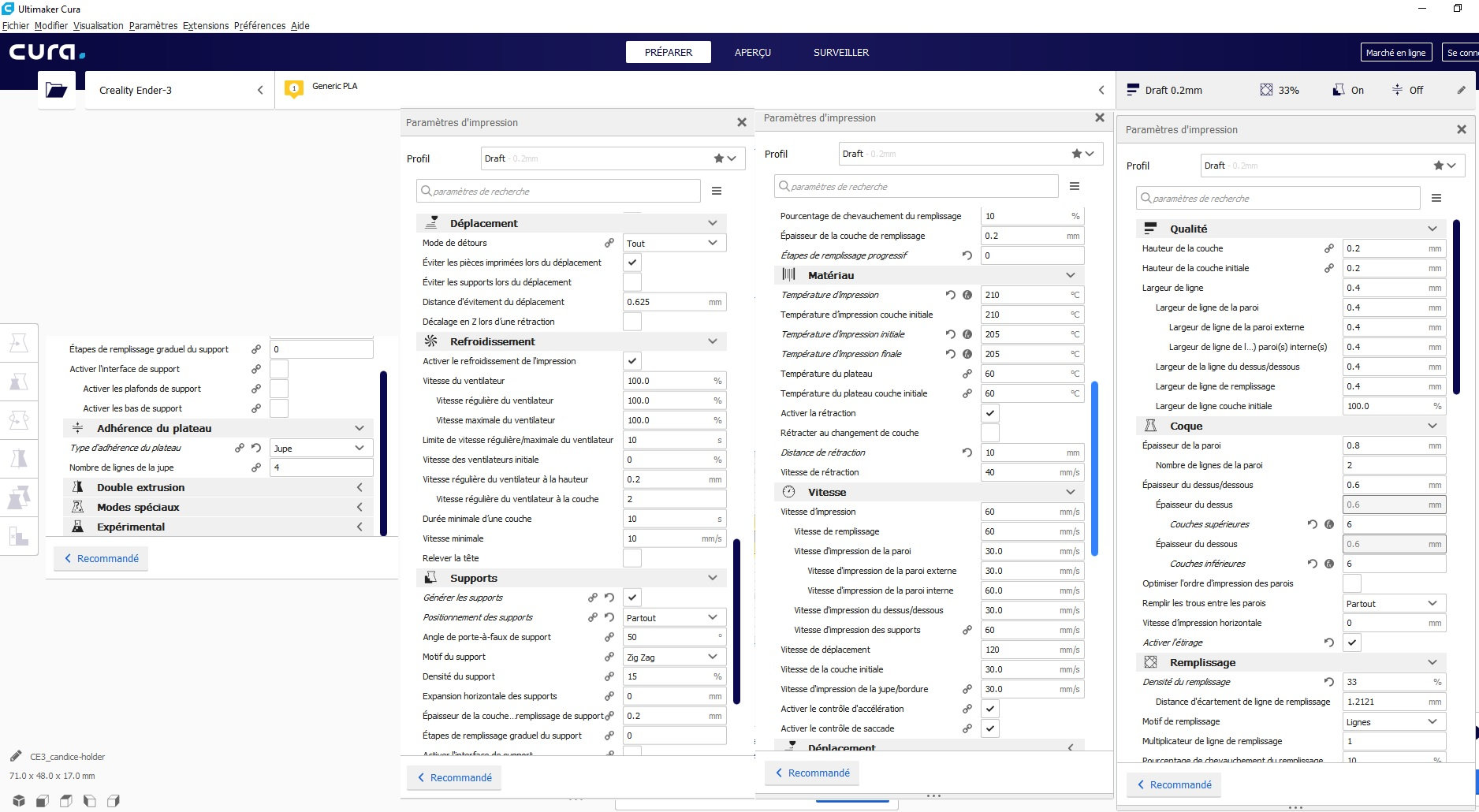Open the Visualisation menu
The width and height of the screenshot is (1479, 812).
pyautogui.click(x=99, y=25)
